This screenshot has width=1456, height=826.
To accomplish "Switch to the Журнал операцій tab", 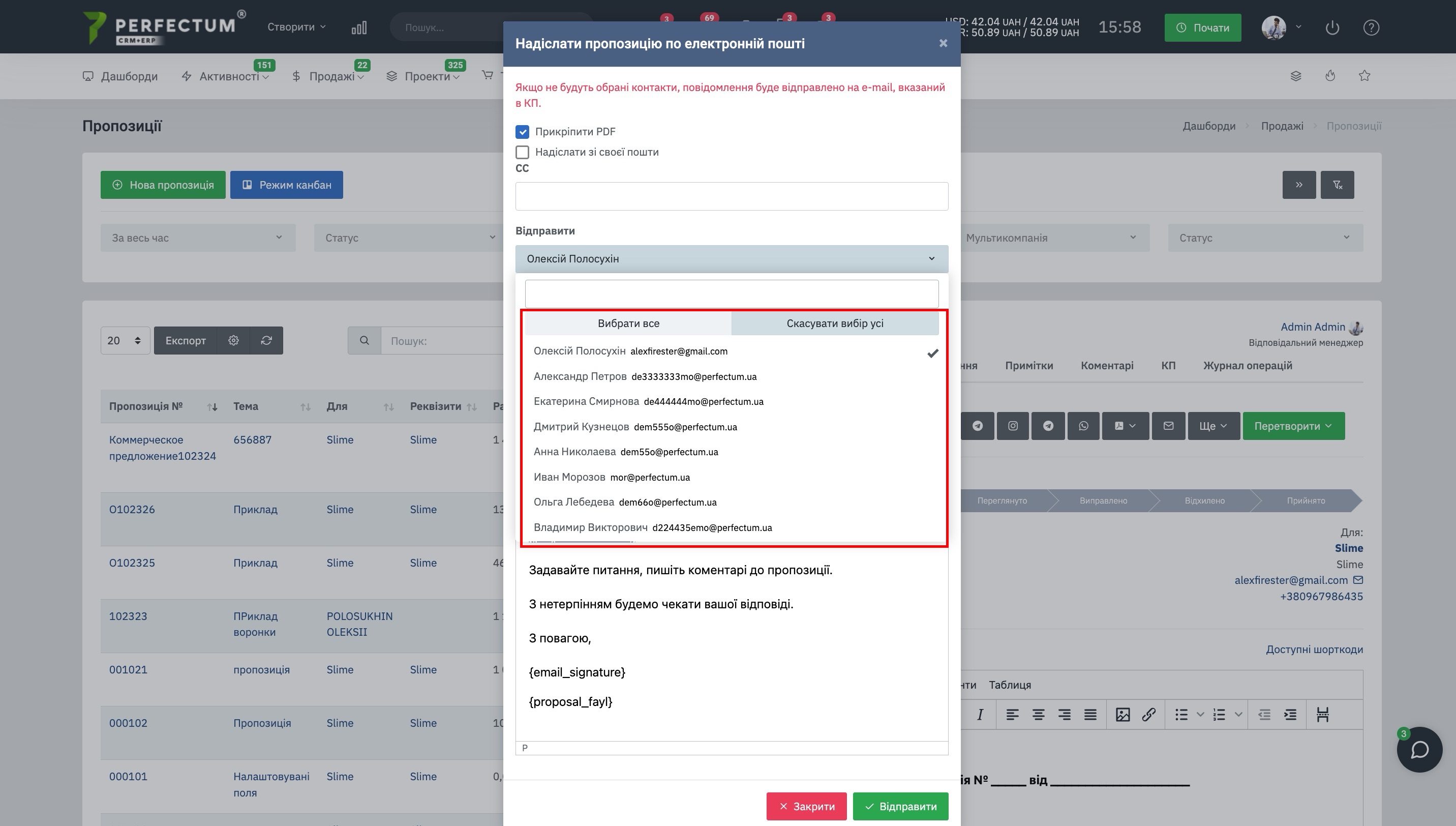I will point(1248,366).
